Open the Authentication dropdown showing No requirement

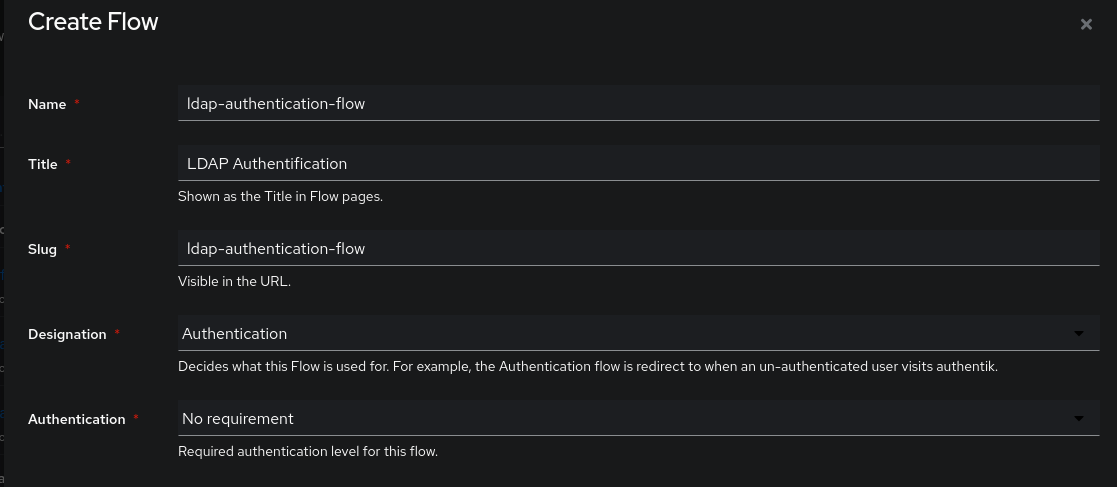click(x=638, y=419)
